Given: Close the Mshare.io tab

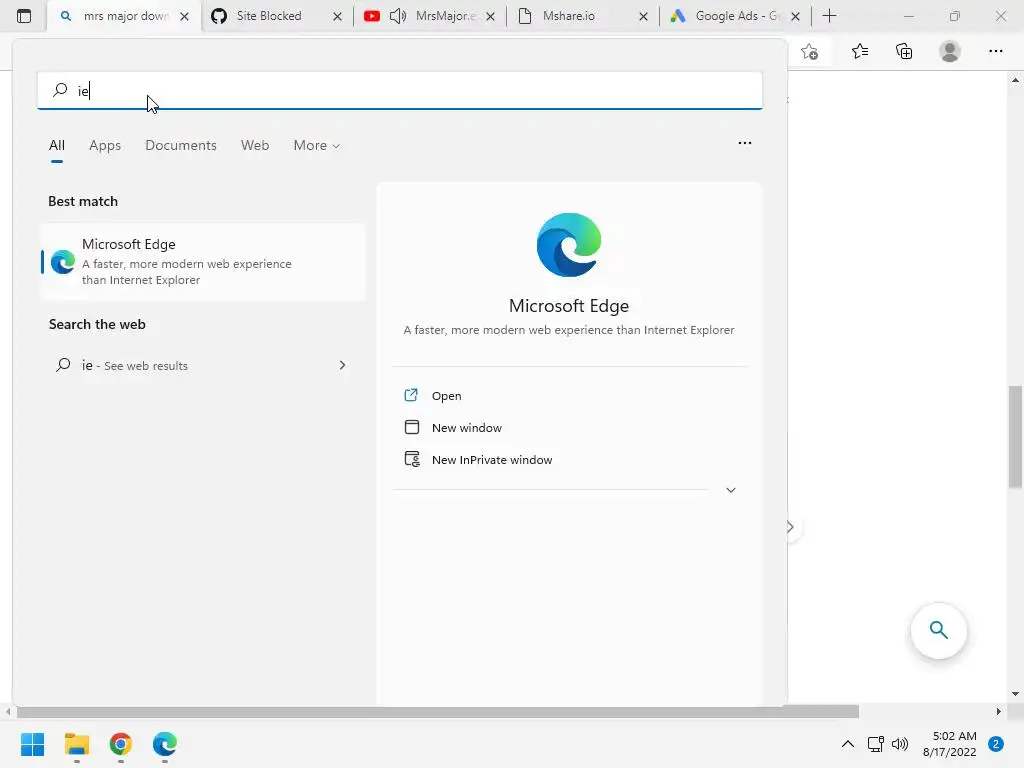Looking at the screenshot, I should point(643,17).
